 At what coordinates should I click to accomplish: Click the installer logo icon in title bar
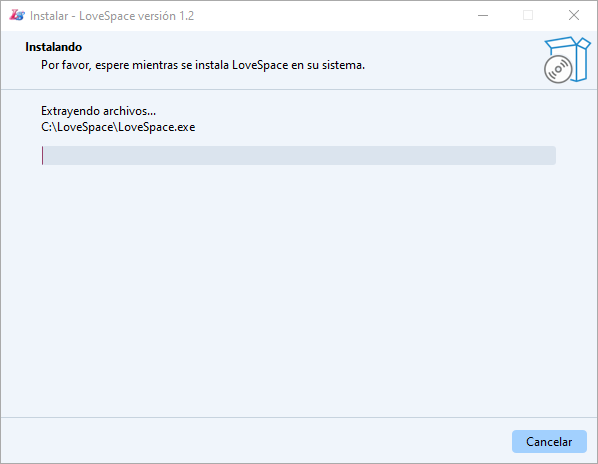[17, 16]
